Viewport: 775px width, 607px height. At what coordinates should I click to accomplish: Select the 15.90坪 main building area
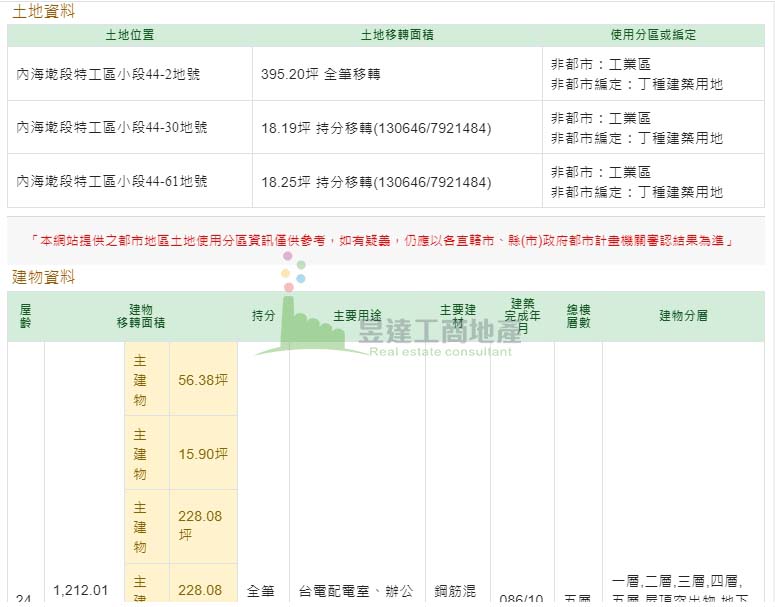203,453
